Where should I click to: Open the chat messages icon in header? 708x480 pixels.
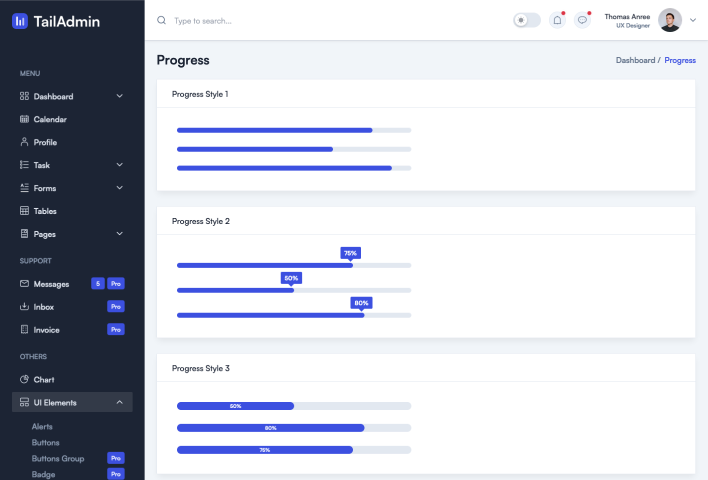click(x=583, y=20)
